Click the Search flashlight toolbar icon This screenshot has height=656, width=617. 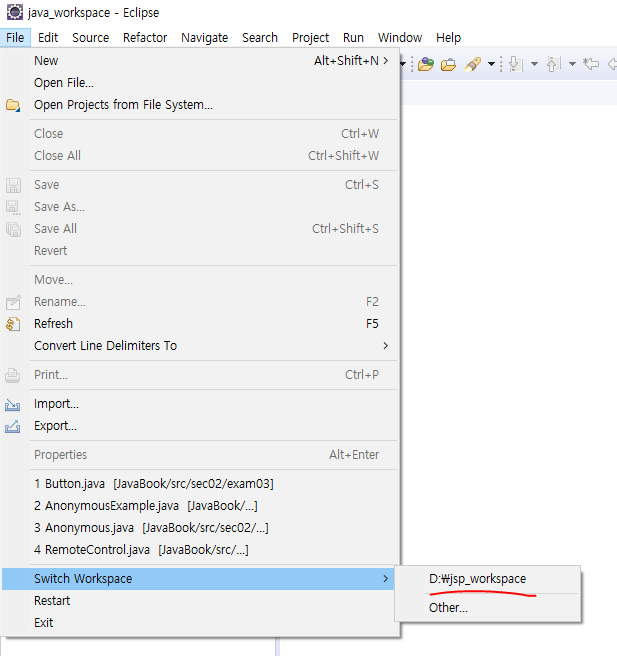pyautogui.click(x=473, y=64)
